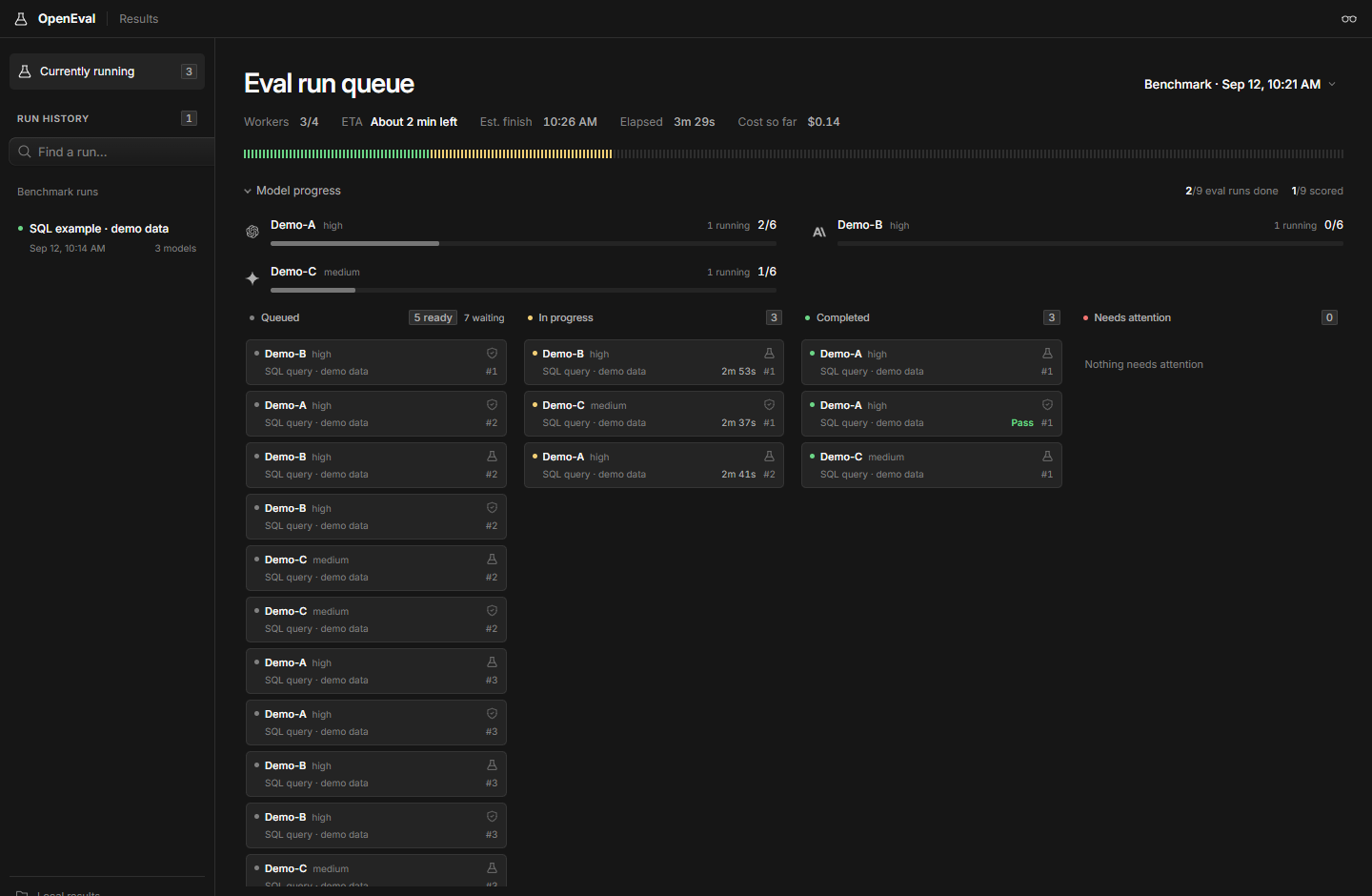Click the Pass result label
Screen dimensions: 1372x896
pyautogui.click(x=1022, y=423)
